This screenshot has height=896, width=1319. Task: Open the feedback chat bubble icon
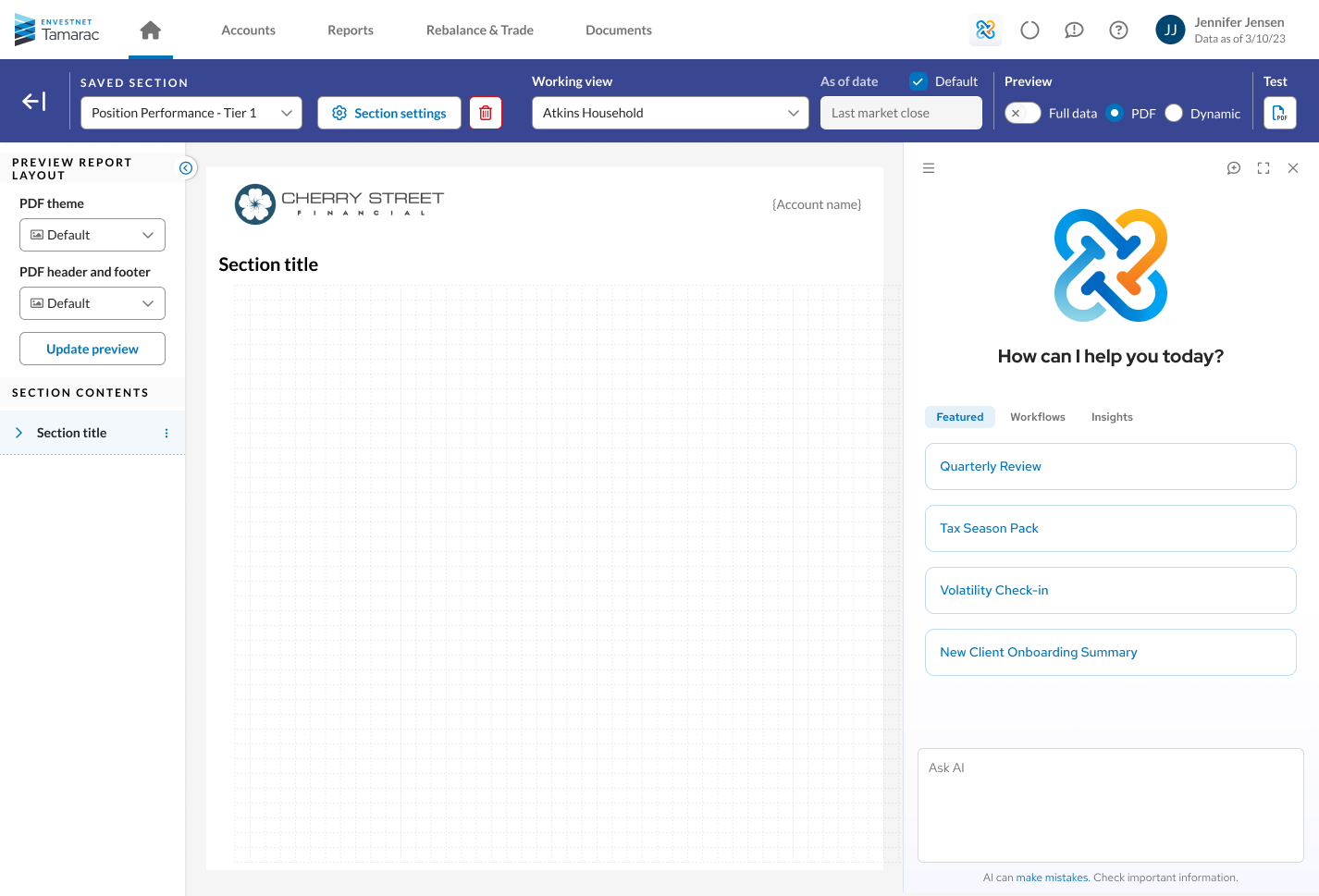tap(1074, 31)
